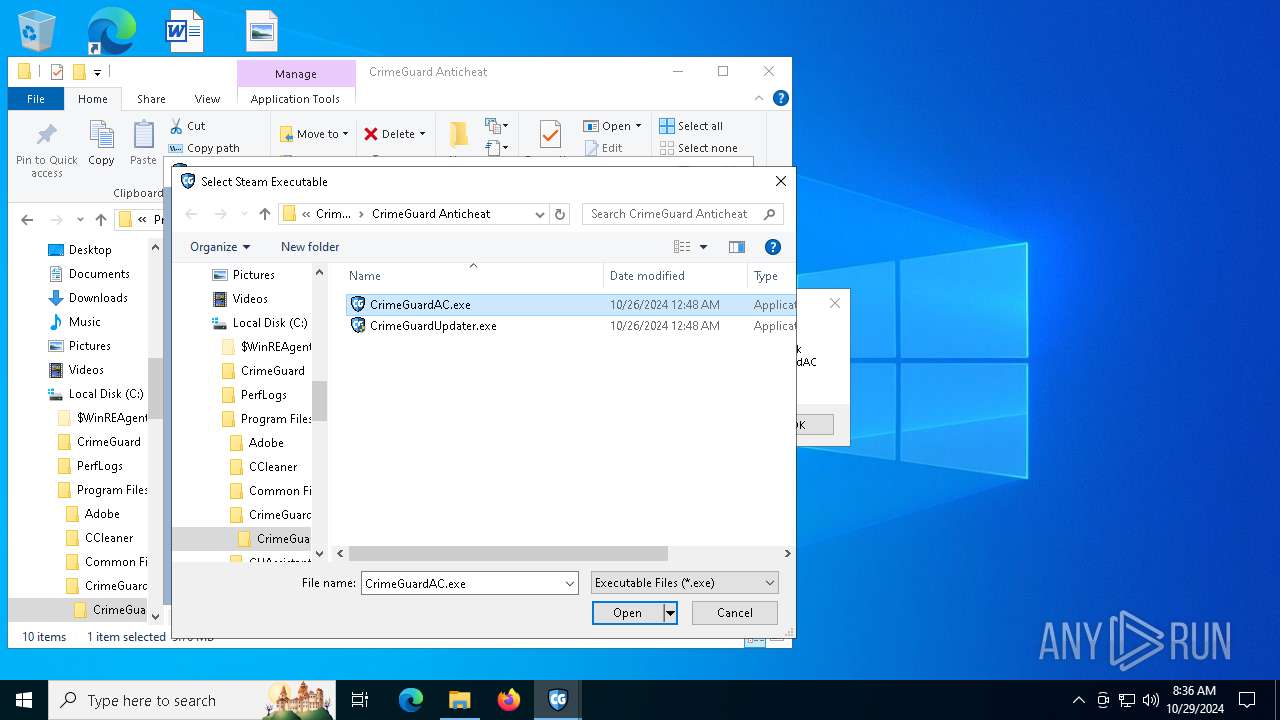Open File tab in Explorer window

[x=36, y=98]
